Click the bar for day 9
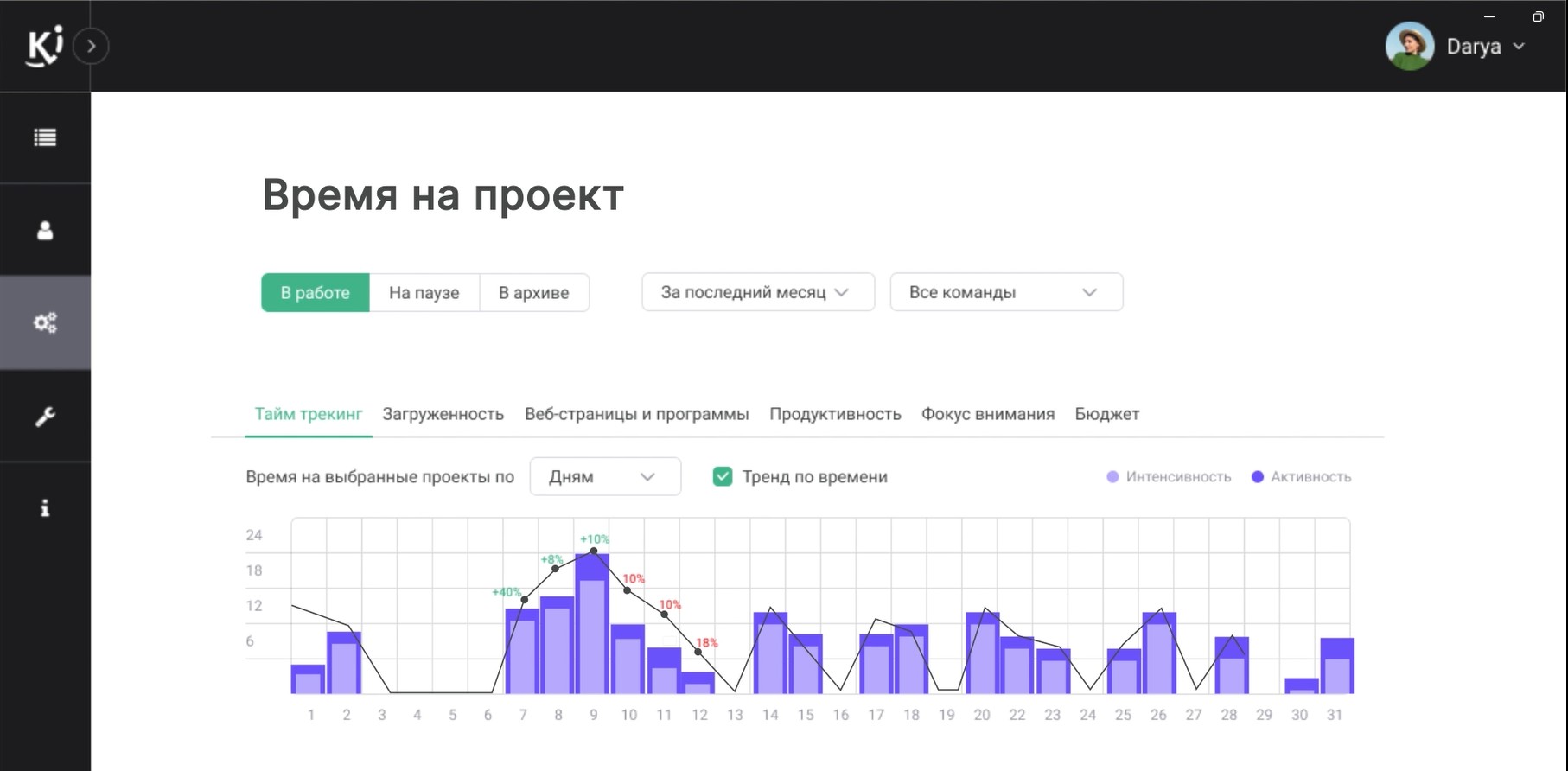Viewport: 1568px width, 771px height. tap(593, 623)
